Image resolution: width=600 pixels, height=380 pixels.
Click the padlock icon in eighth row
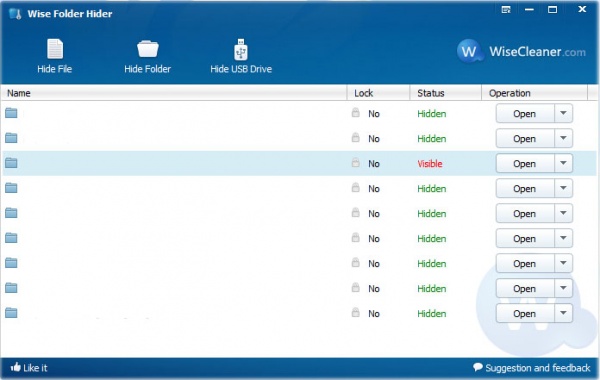coord(355,287)
